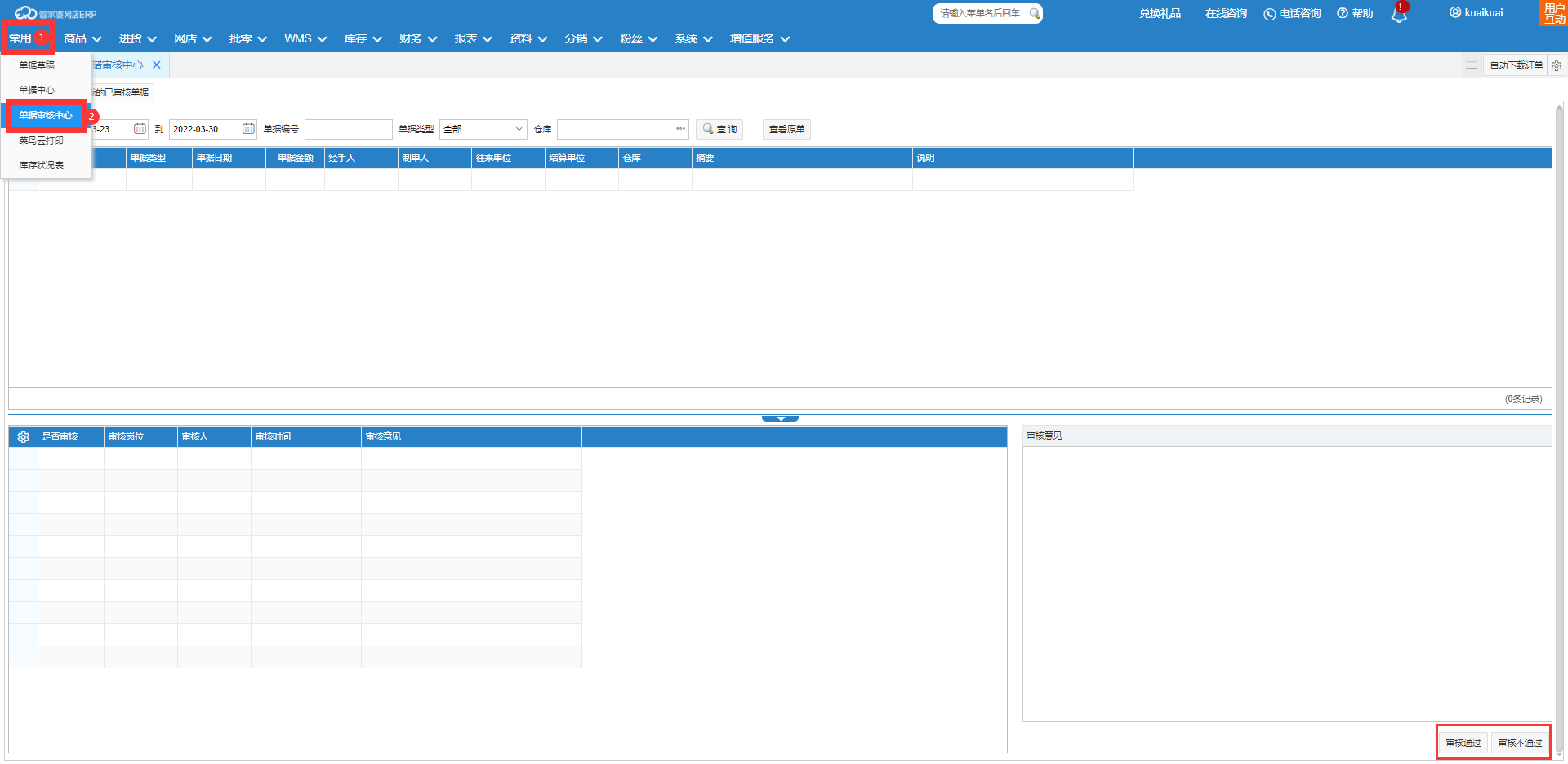Expand the 财务 menu
This screenshot has width=1568, height=764.
tap(418, 38)
